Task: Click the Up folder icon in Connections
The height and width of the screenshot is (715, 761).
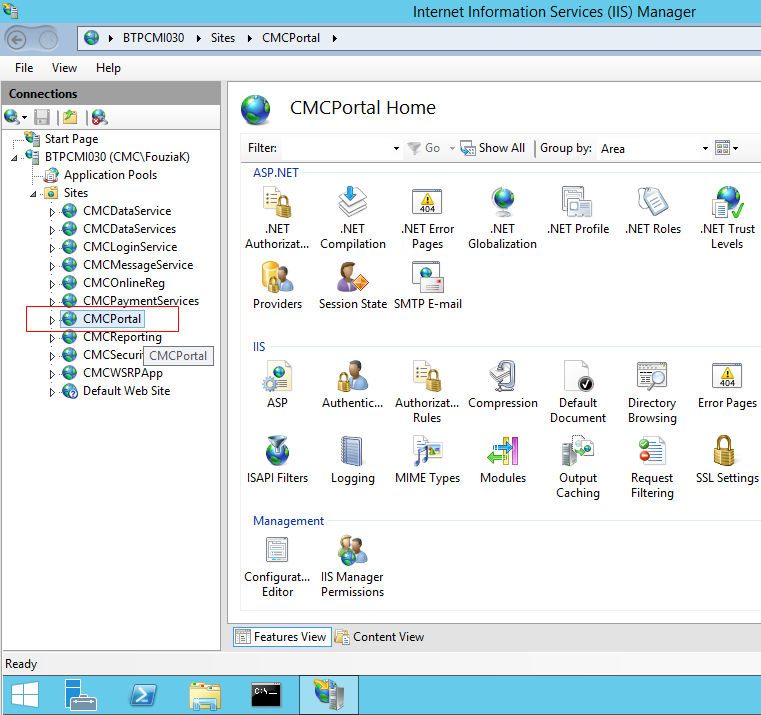Action: tap(70, 117)
